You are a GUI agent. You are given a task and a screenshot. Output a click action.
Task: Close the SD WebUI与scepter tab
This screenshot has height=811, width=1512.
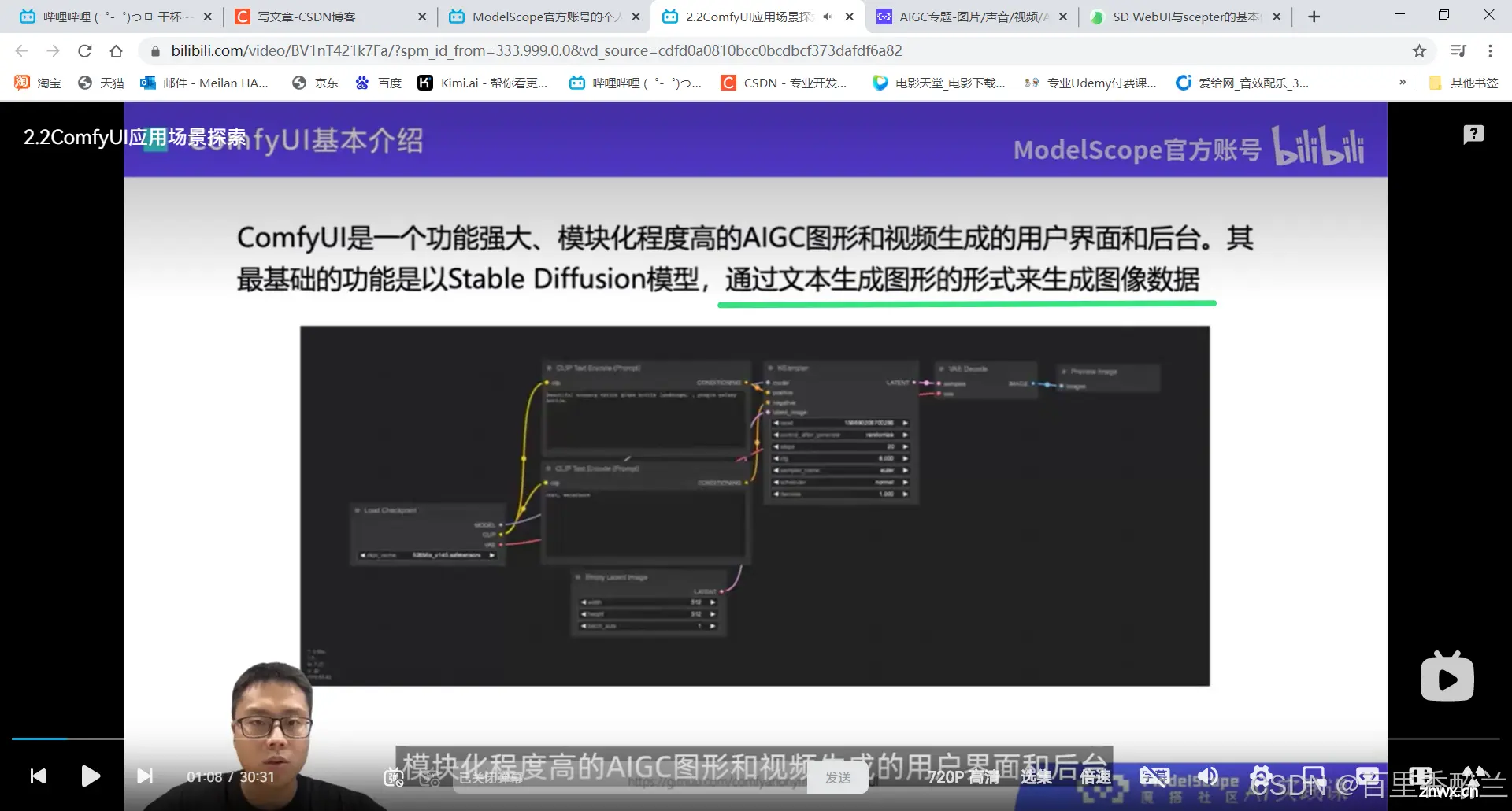coord(1277,17)
